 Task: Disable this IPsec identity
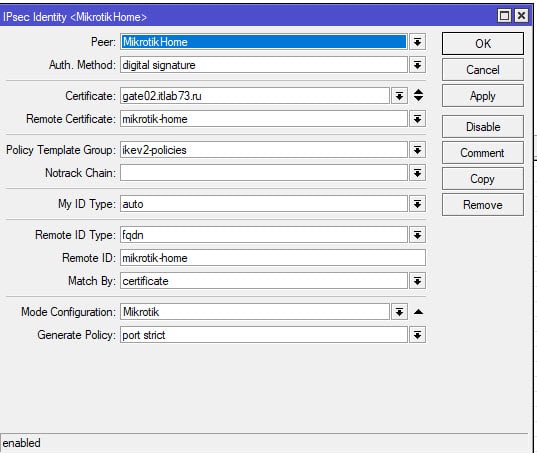click(483, 127)
